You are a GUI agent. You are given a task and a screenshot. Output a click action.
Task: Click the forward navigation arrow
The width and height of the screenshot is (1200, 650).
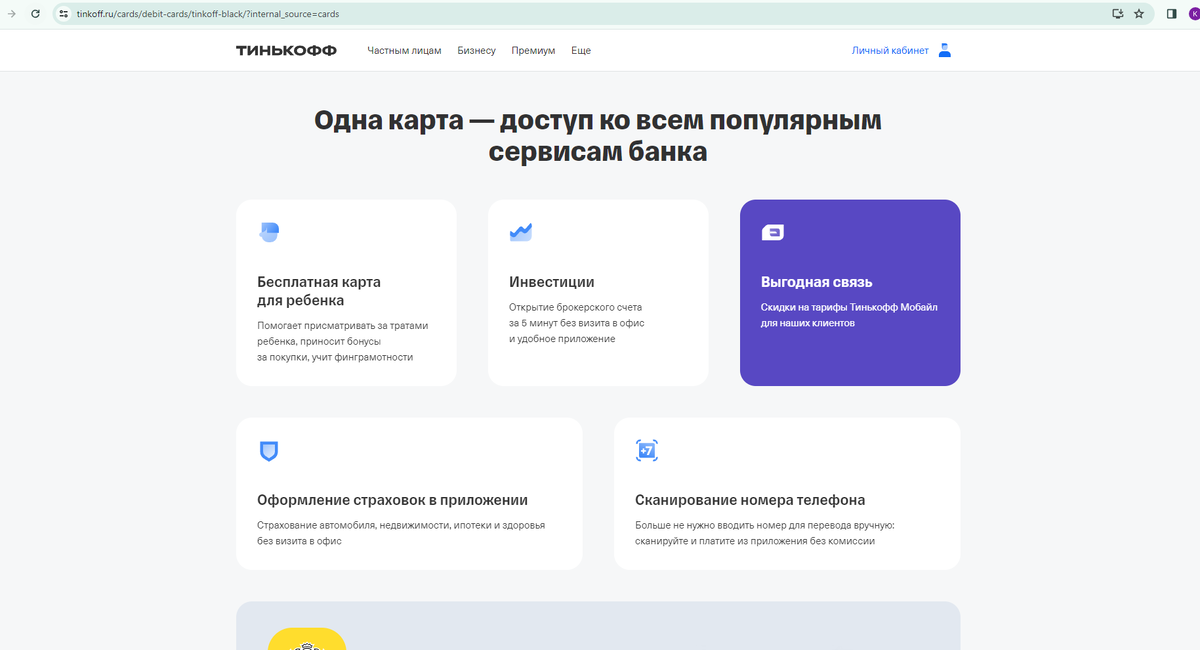click(11, 14)
